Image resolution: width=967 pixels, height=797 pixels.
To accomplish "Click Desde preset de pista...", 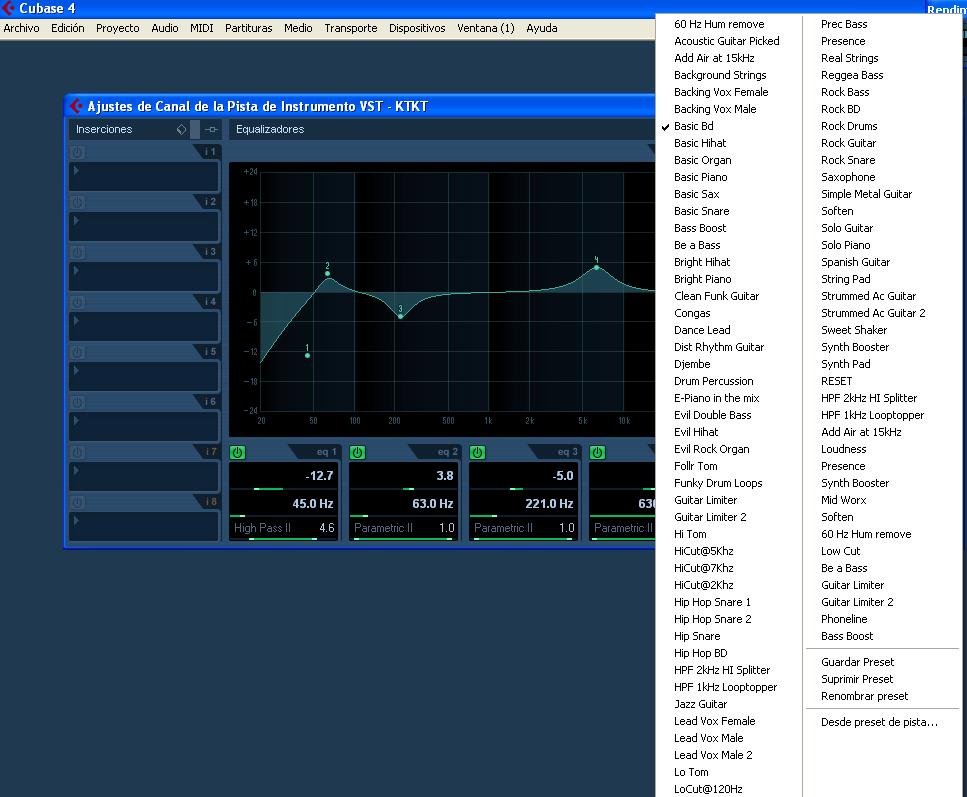I will 879,722.
